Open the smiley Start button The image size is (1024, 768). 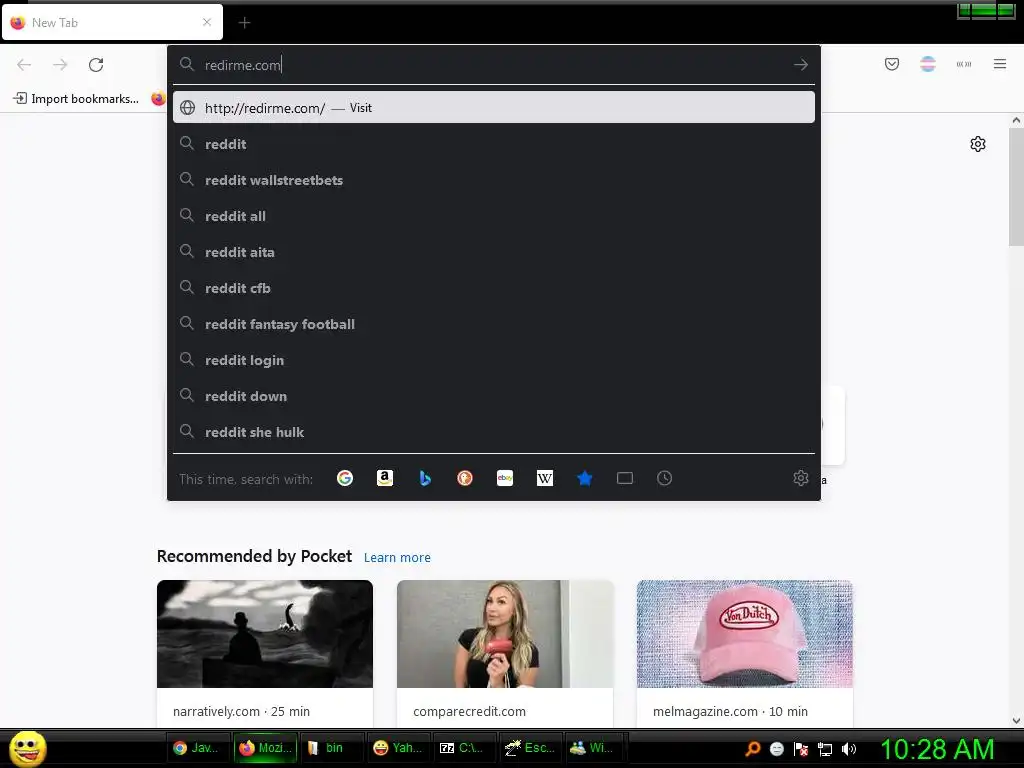point(27,748)
